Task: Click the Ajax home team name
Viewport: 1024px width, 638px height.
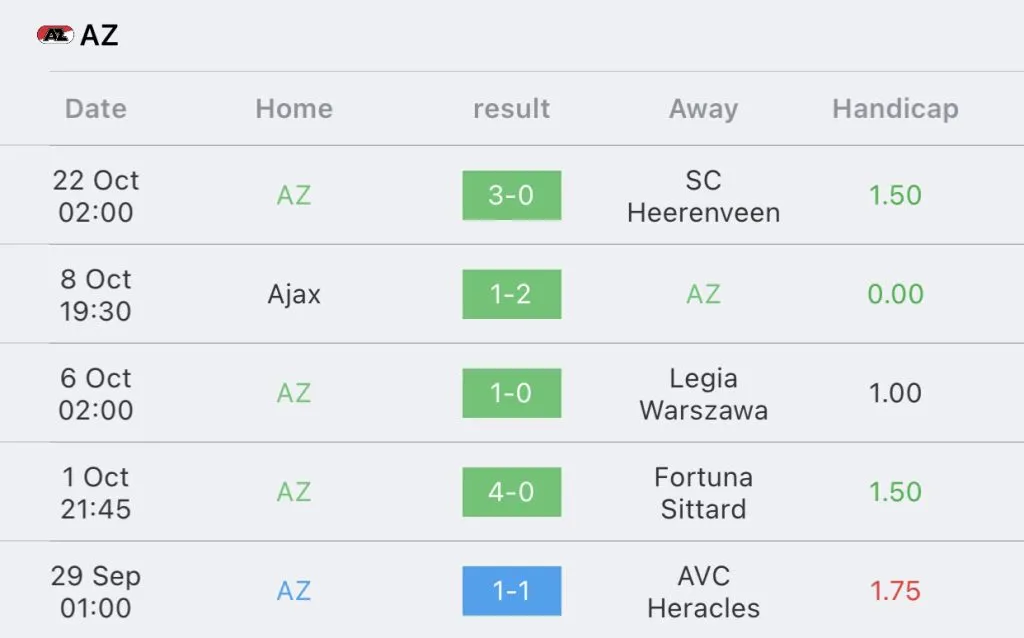Action: pos(294,295)
